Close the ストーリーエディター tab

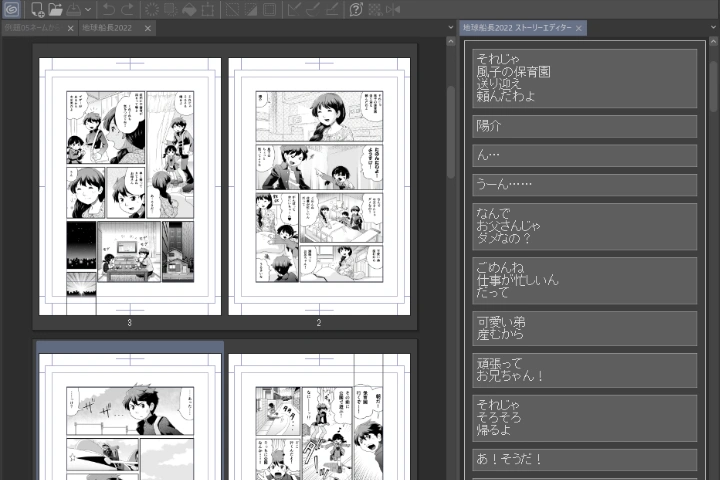pos(579,28)
